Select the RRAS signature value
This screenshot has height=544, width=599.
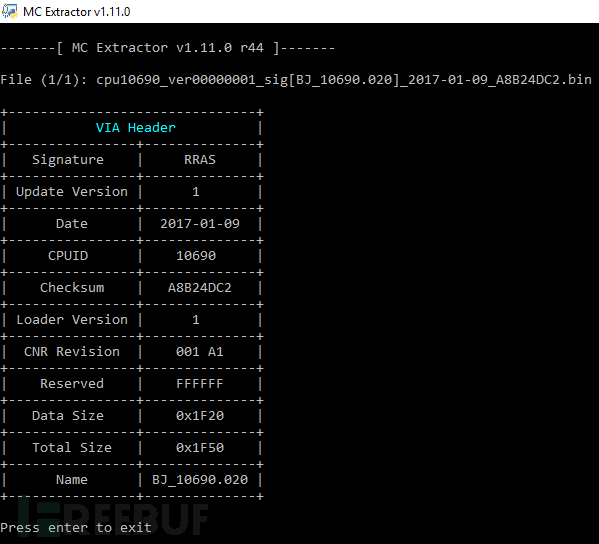200,160
